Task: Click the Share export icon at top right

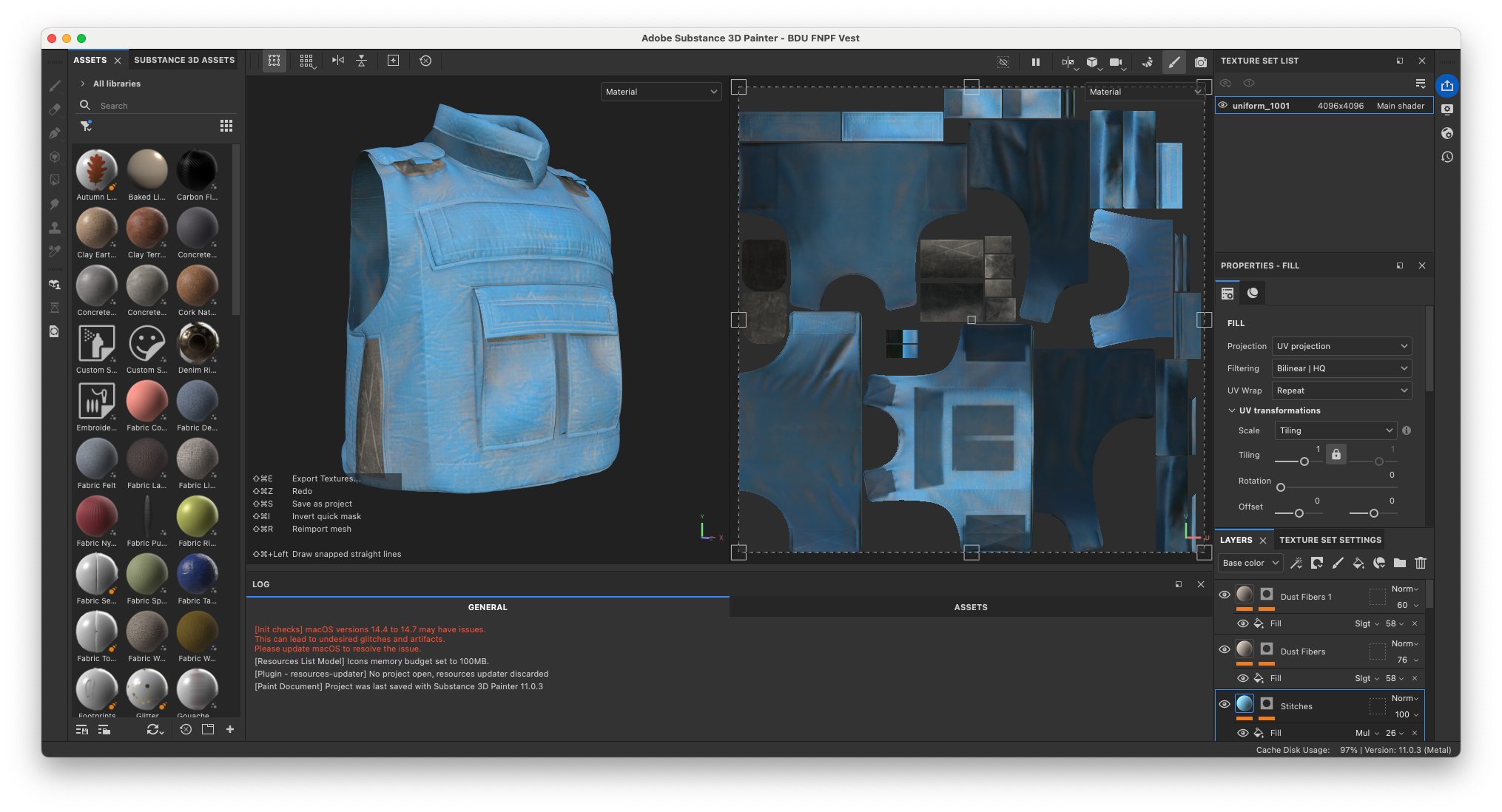Action: point(1447,85)
